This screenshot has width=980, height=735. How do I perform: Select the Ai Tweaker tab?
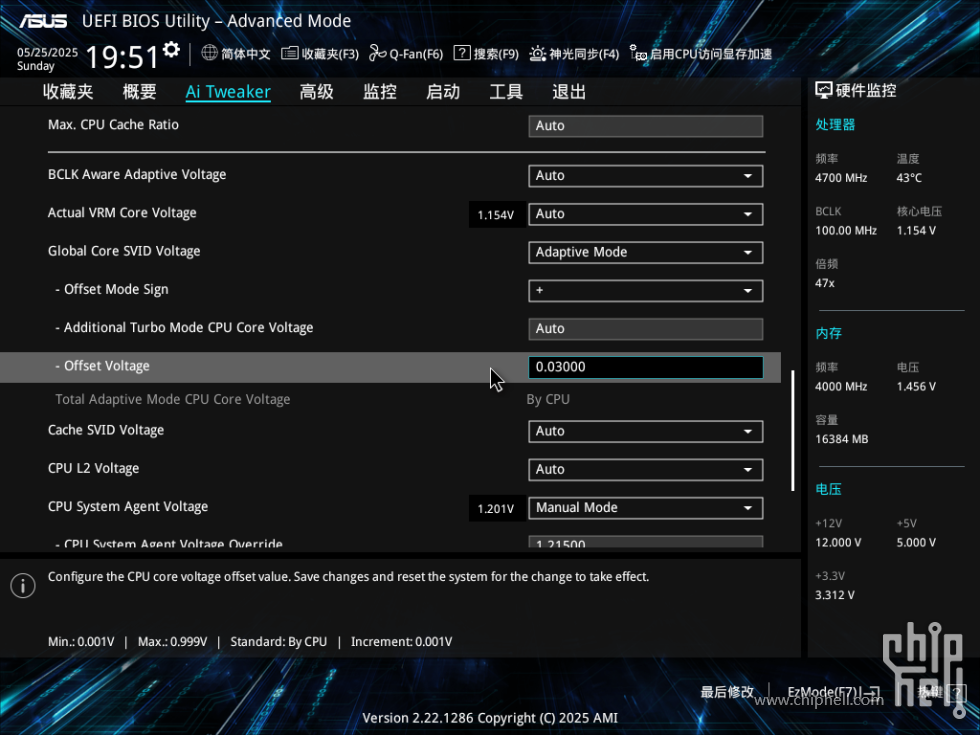click(x=228, y=92)
